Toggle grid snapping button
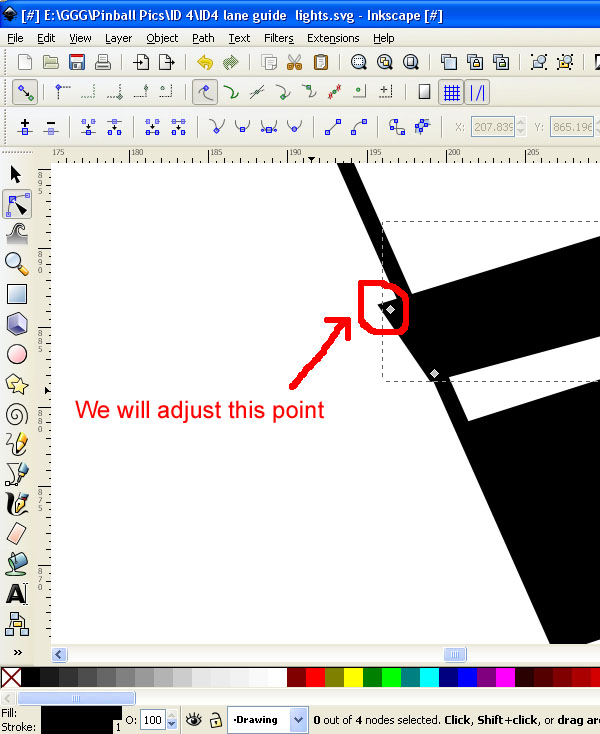The width and height of the screenshot is (600, 734). coord(452,93)
